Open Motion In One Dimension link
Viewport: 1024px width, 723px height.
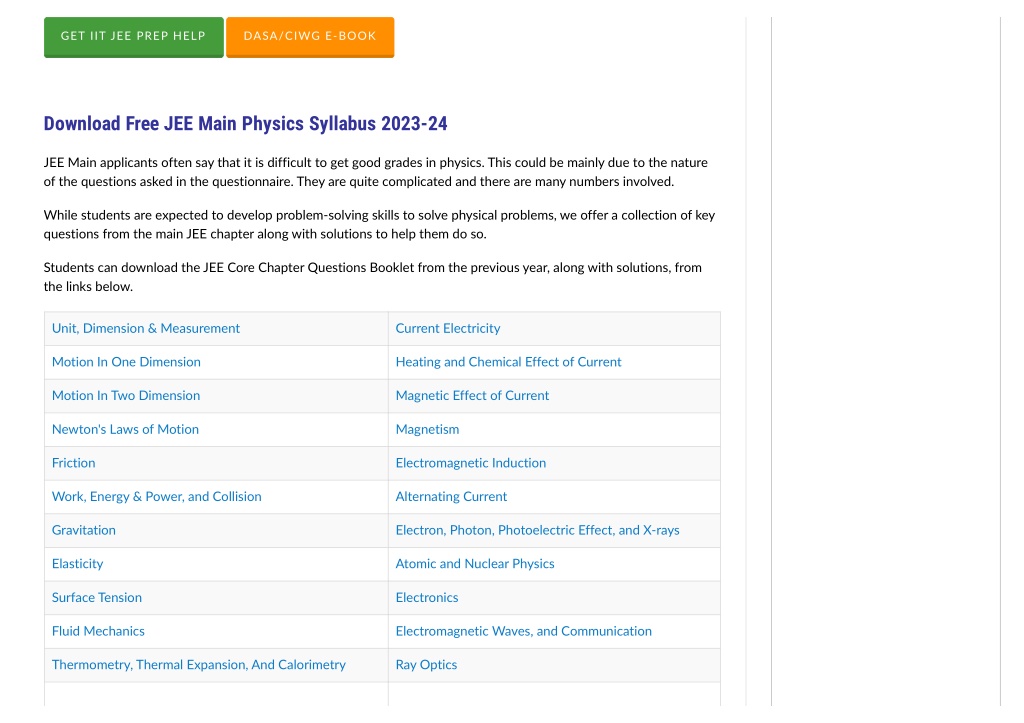(126, 362)
